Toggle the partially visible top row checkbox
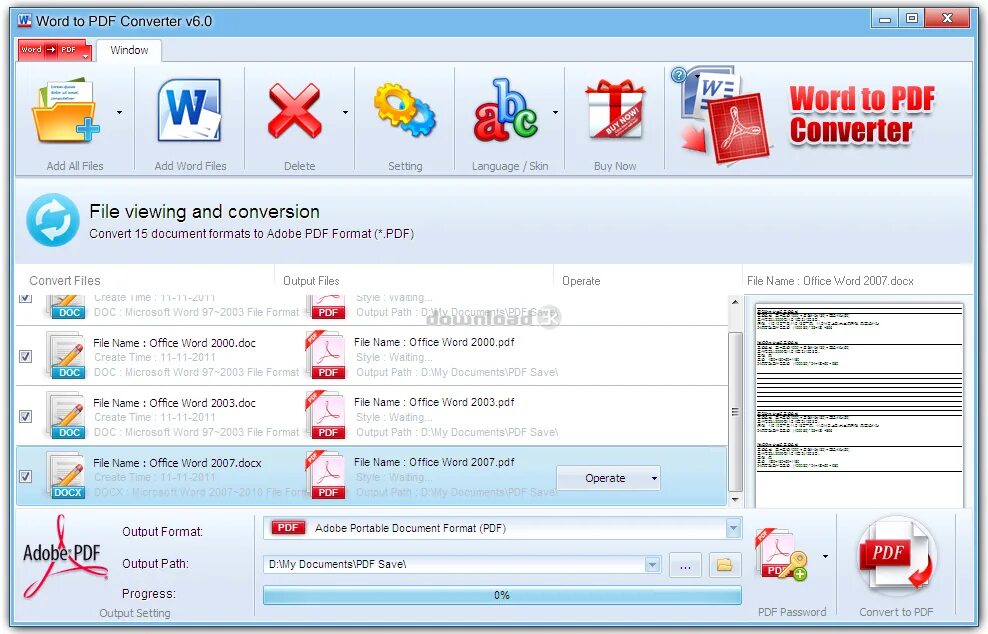Image resolution: width=988 pixels, height=634 pixels. tap(25, 298)
